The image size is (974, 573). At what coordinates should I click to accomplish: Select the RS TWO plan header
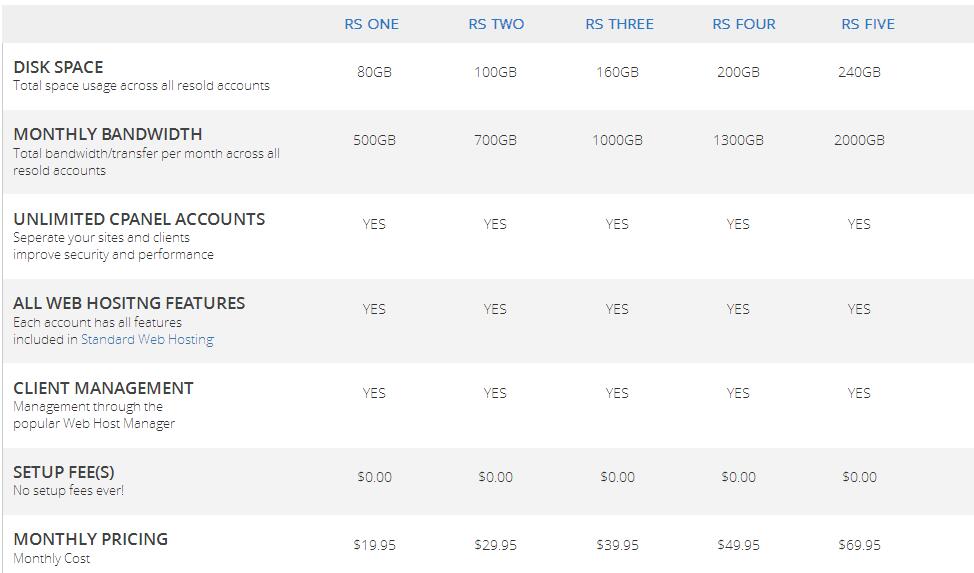(x=496, y=24)
